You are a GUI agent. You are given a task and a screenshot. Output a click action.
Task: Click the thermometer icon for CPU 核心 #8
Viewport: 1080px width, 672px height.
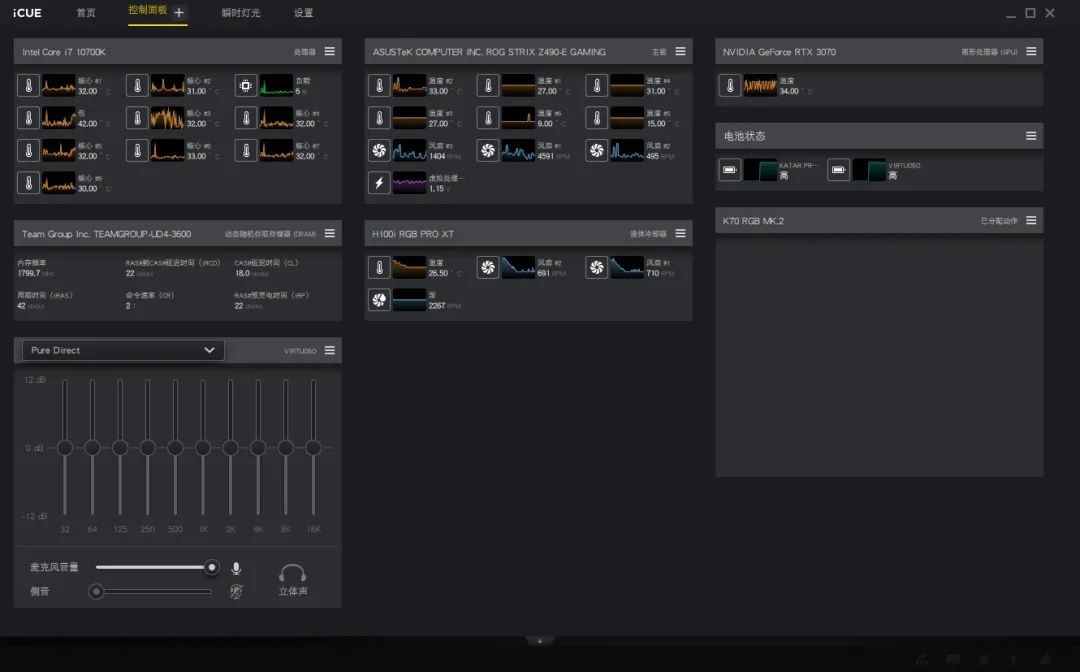coord(28,183)
